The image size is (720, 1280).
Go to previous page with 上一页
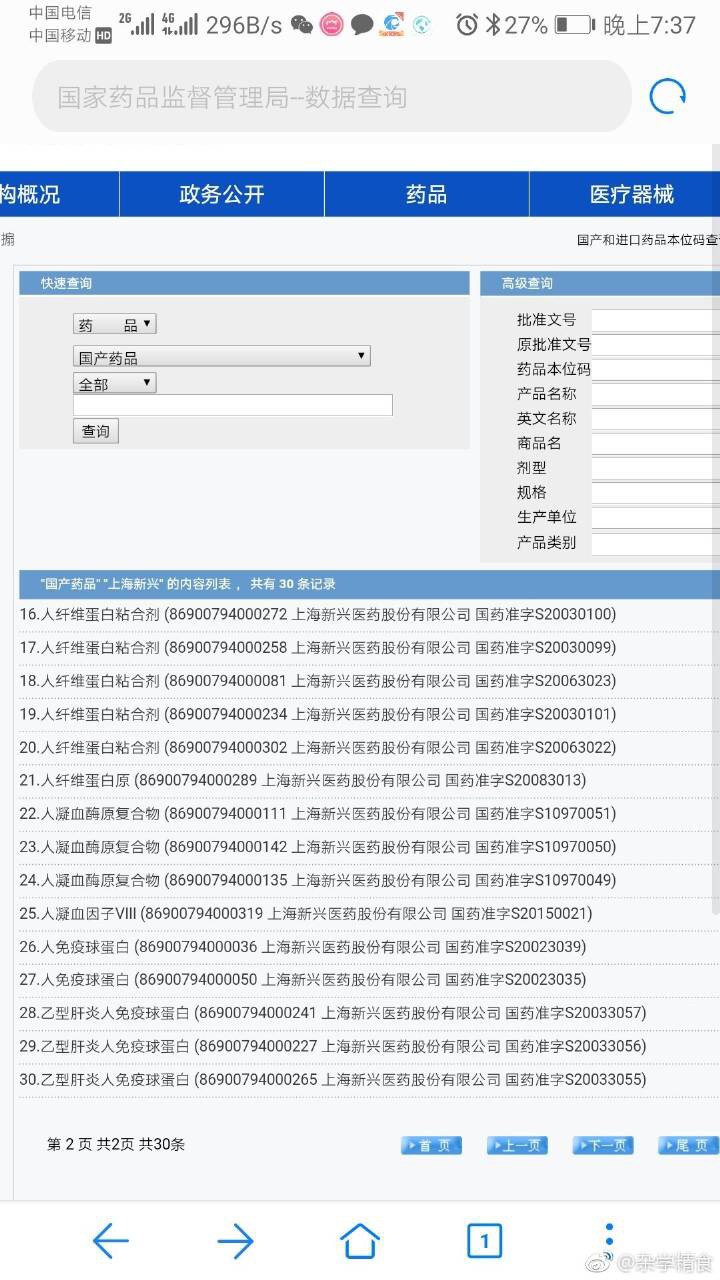click(517, 1146)
